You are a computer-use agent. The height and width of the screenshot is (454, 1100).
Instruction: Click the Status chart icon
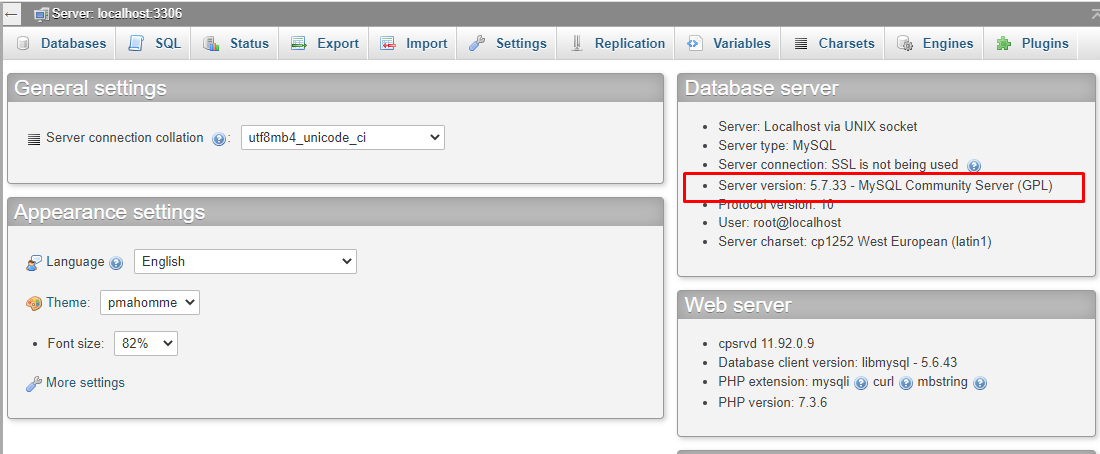click(211, 44)
